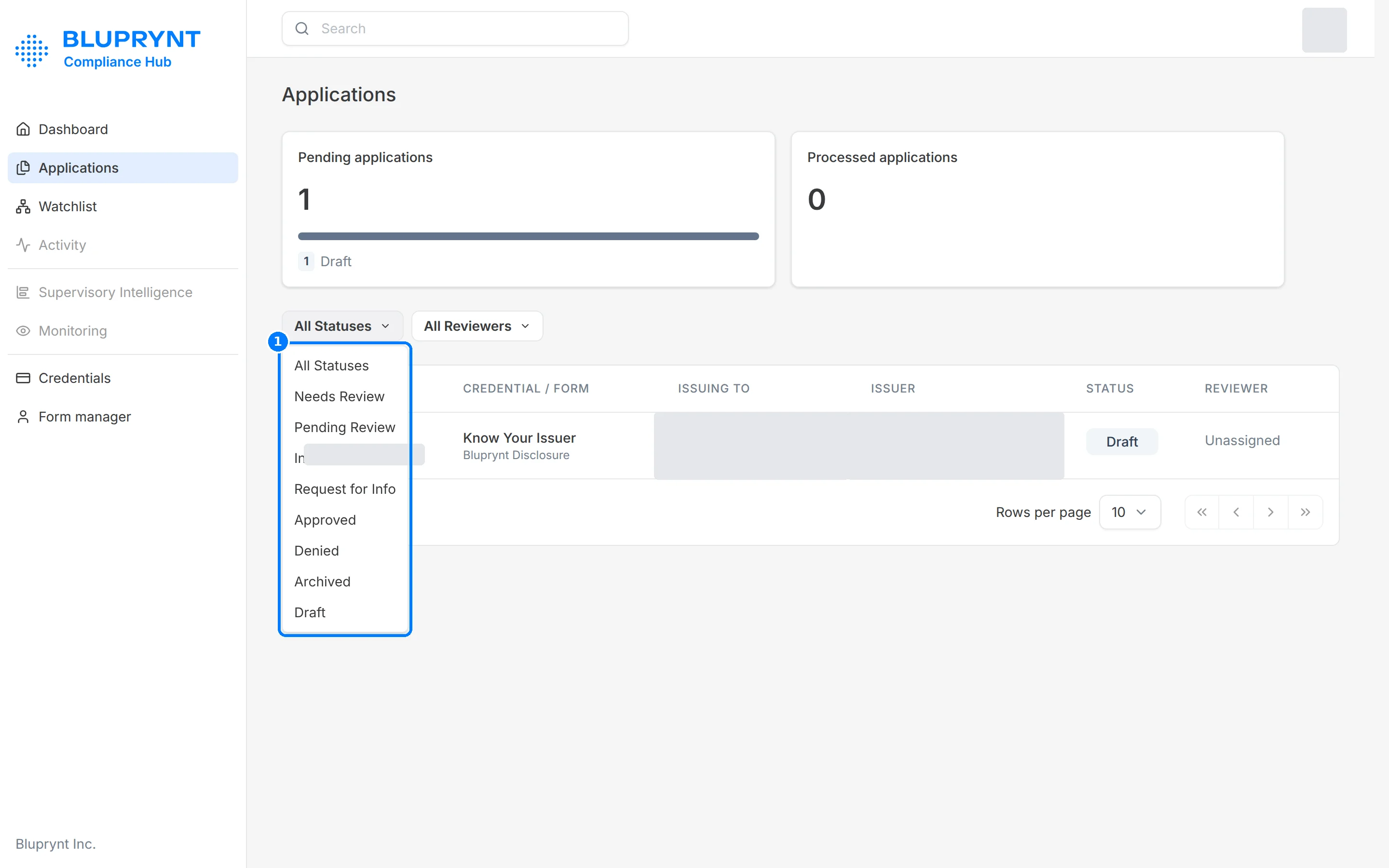Select All Statuses option in list

point(345,366)
